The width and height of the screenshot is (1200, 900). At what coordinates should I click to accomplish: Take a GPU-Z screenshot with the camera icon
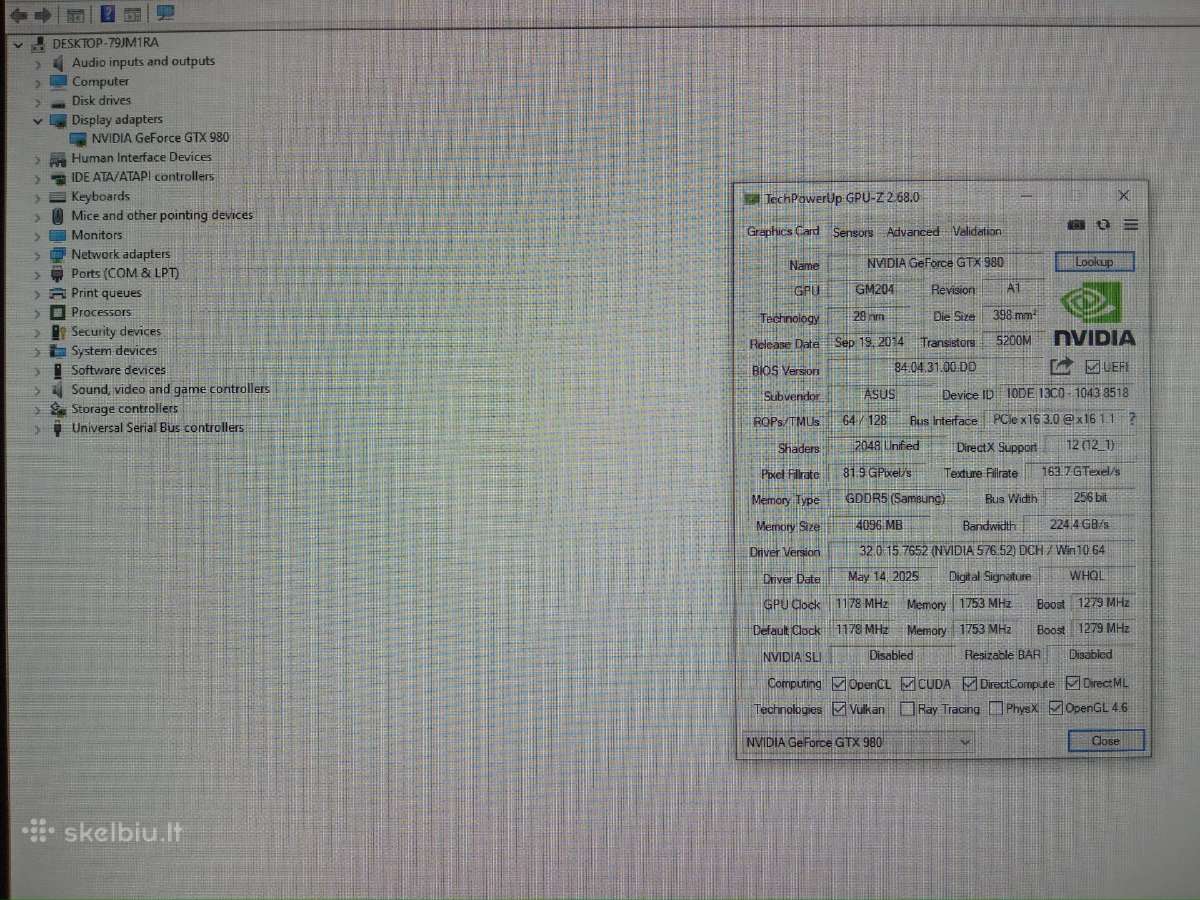(x=1076, y=226)
